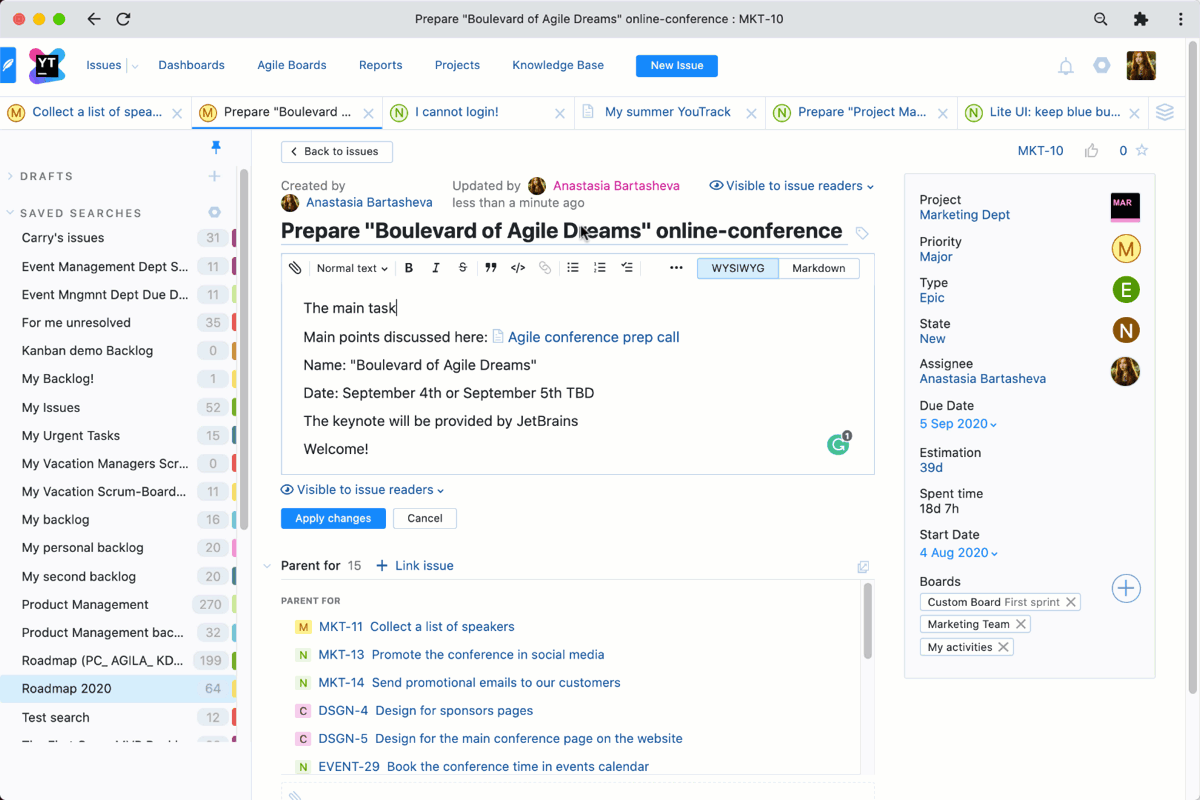Open Knowledge Base menu
The image size is (1200, 800).
pyautogui.click(x=558, y=66)
